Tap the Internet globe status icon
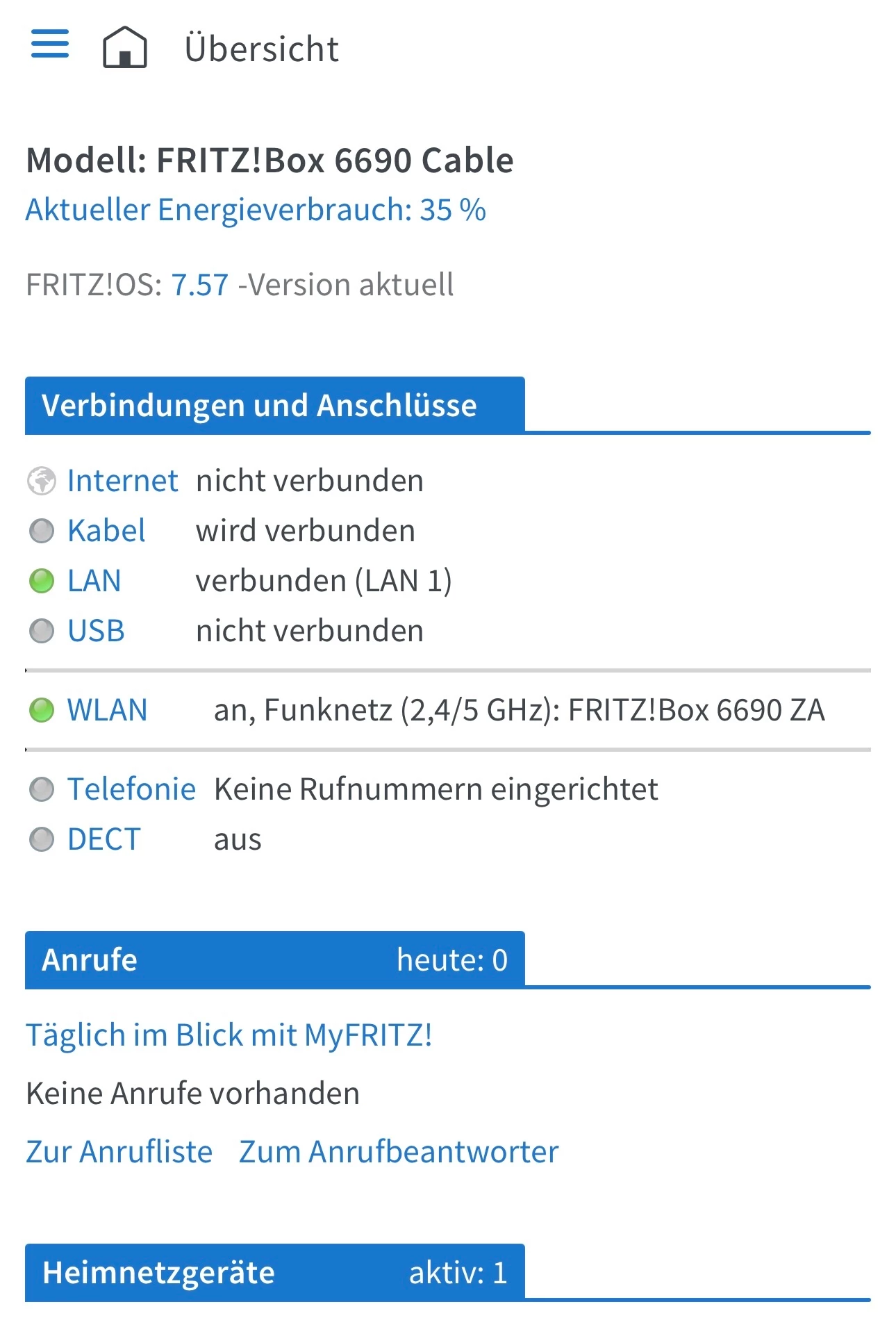Viewport: 896px width, 1318px height. 42,481
